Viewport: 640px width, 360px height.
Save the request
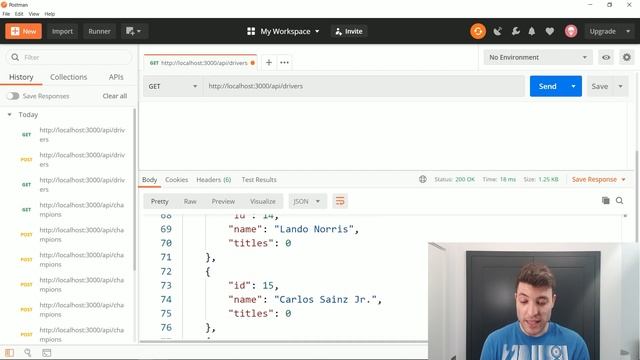point(600,86)
